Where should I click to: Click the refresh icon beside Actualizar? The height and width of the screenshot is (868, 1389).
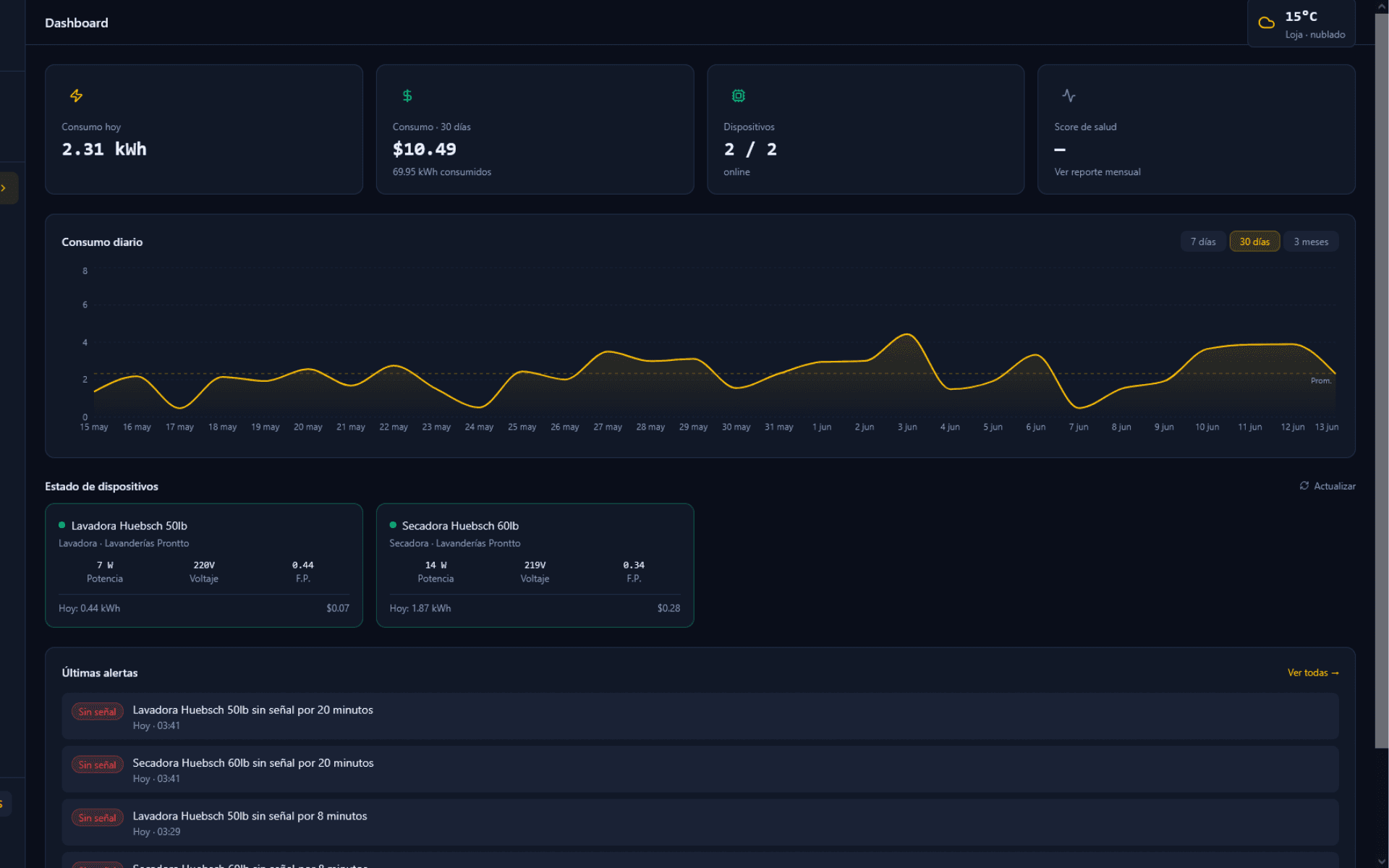tap(1304, 485)
